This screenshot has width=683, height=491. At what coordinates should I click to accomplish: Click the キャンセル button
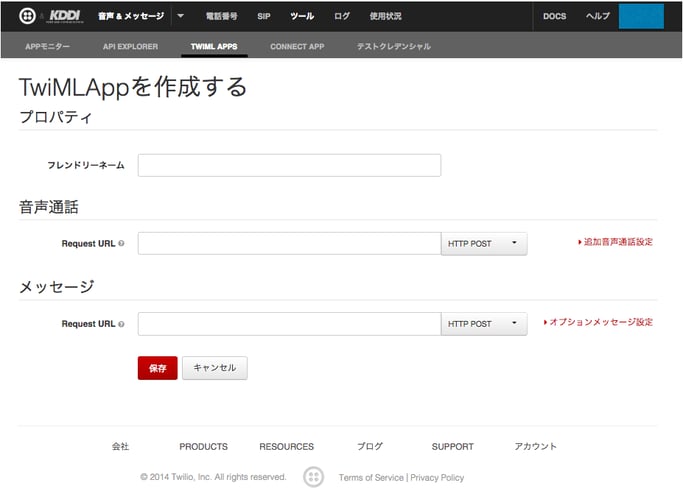pyautogui.click(x=215, y=368)
